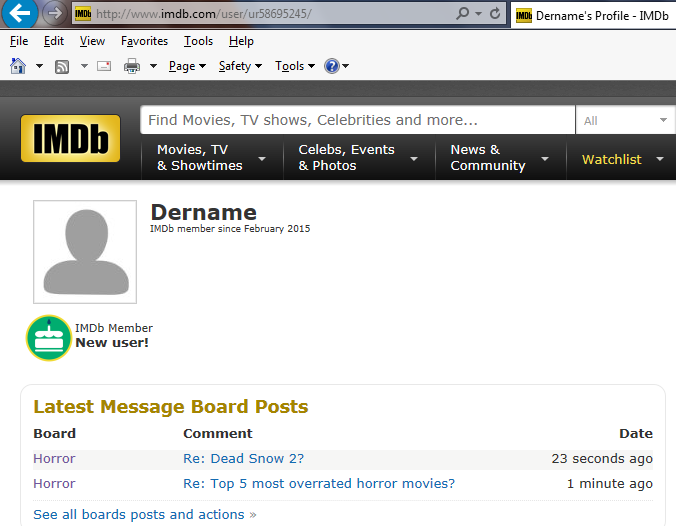This screenshot has width=676, height=526.
Task: Open the File menu
Action: [x=19, y=41]
